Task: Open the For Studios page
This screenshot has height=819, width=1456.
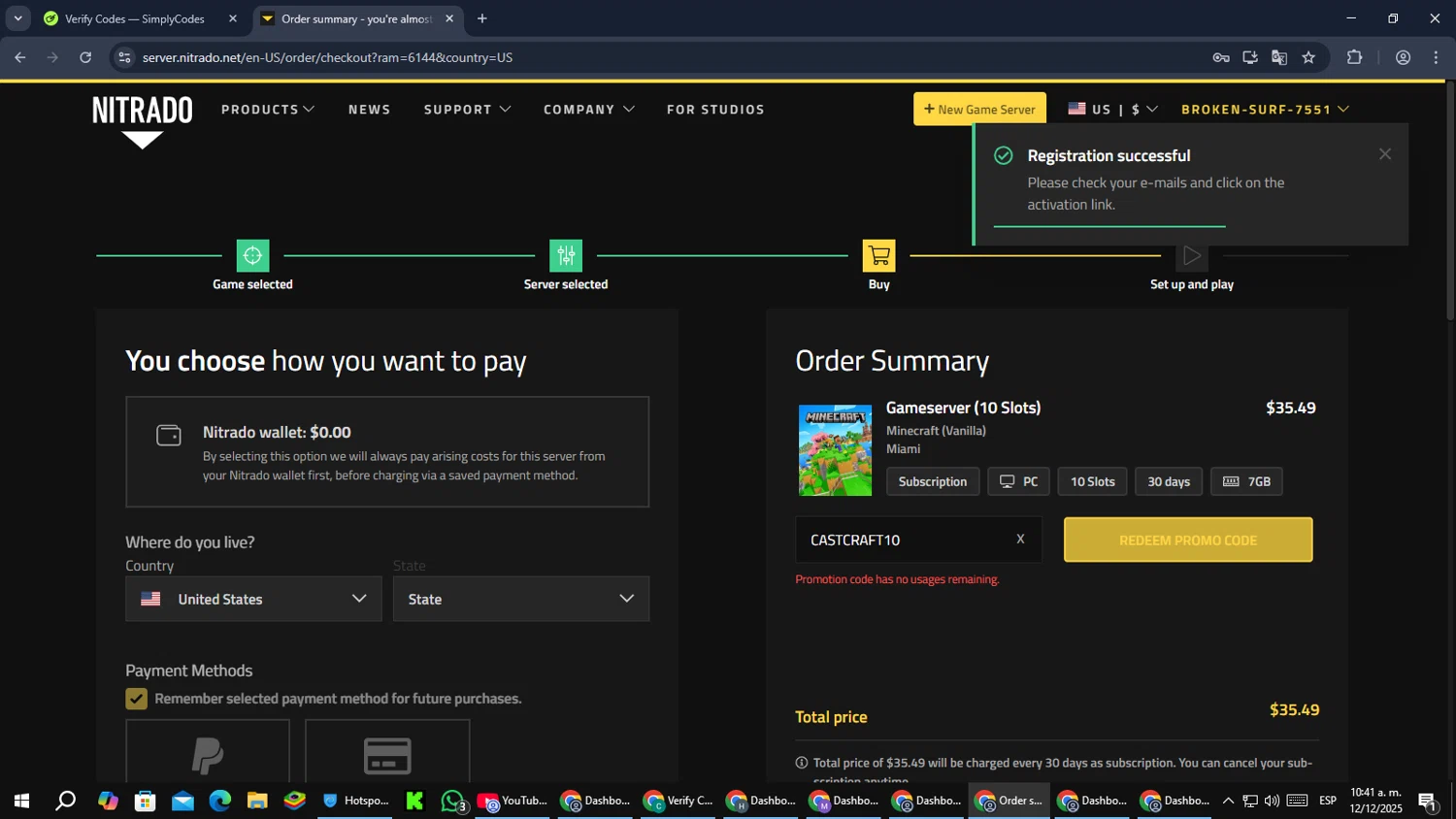Action: coord(715,110)
